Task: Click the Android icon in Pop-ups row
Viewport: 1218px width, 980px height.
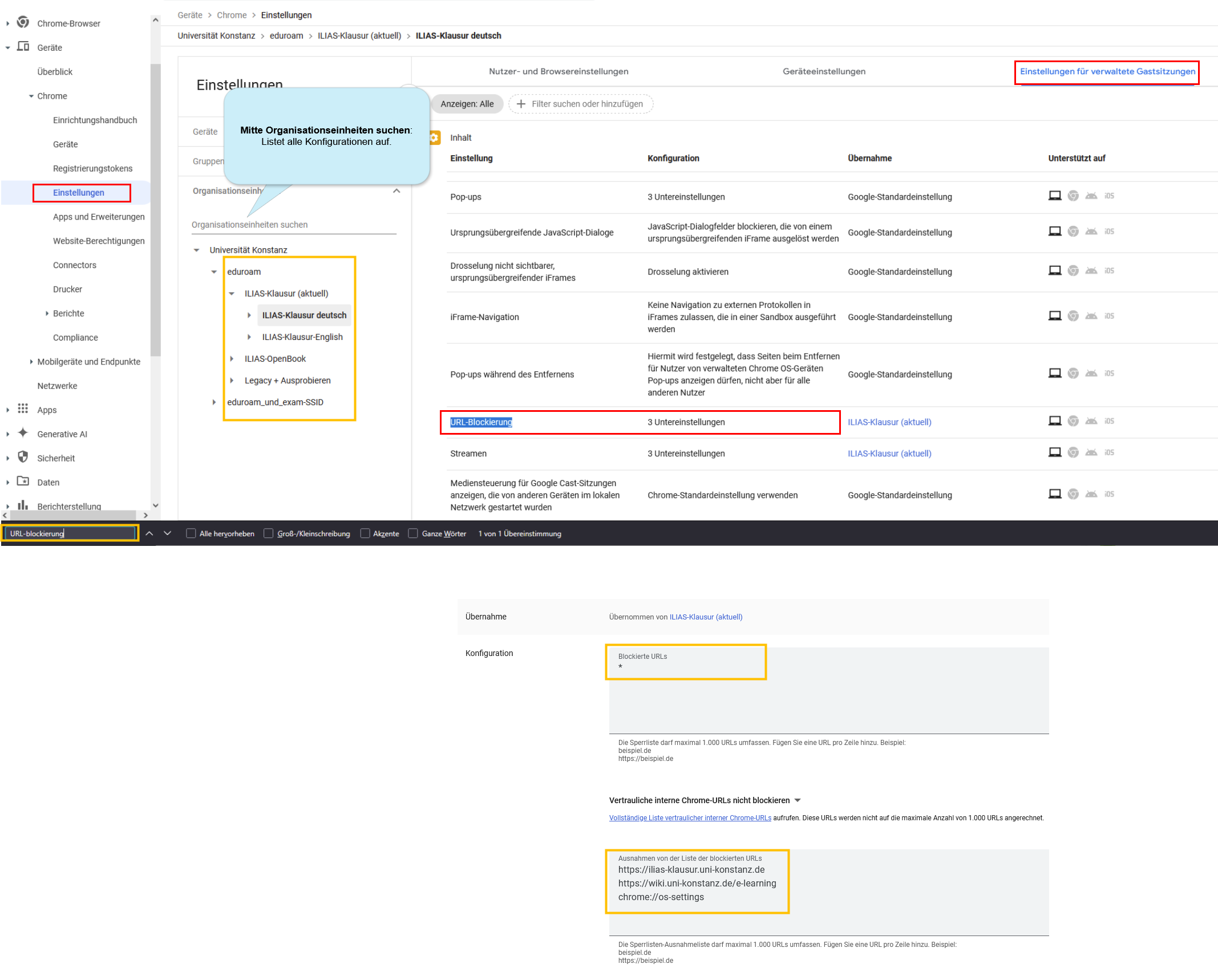Action: [1091, 196]
